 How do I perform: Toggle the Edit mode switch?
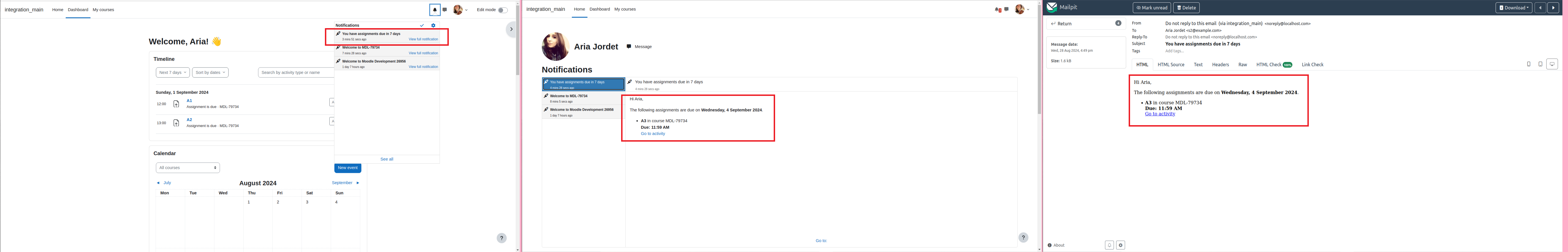click(502, 10)
